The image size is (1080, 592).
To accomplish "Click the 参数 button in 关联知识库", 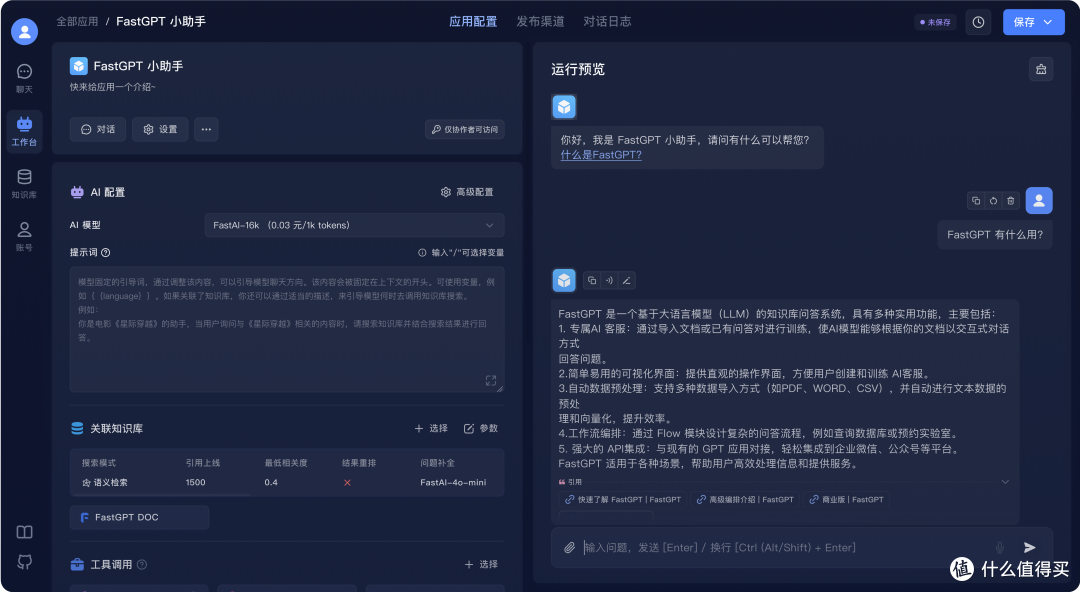I will coord(481,429).
